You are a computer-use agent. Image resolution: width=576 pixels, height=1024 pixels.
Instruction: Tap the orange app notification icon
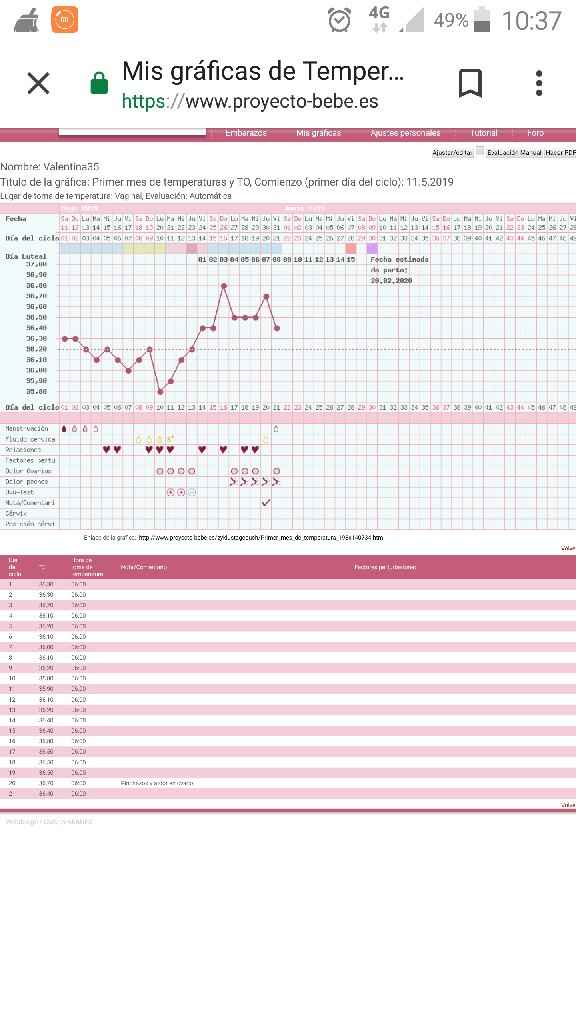point(65,20)
